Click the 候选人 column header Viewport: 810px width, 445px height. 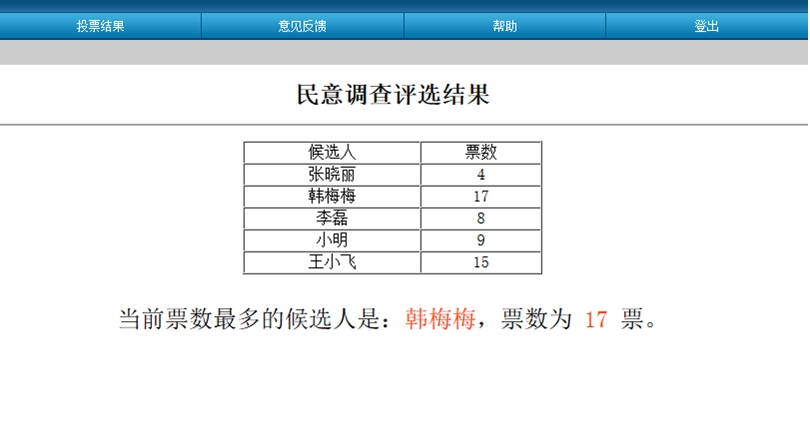click(332, 152)
